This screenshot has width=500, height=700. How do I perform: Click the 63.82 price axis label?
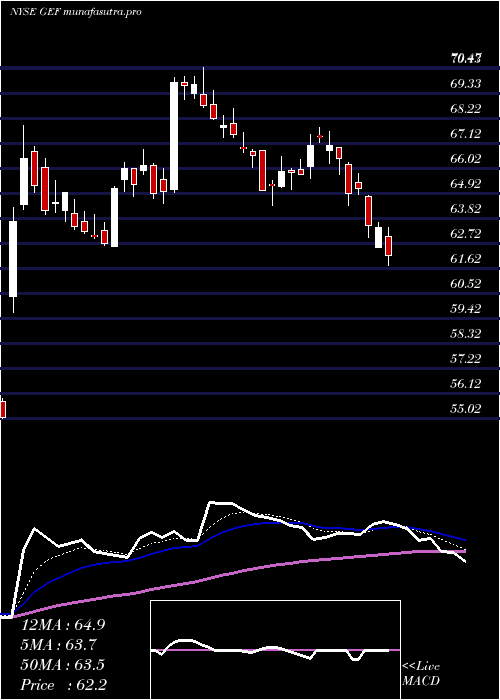[466, 208]
